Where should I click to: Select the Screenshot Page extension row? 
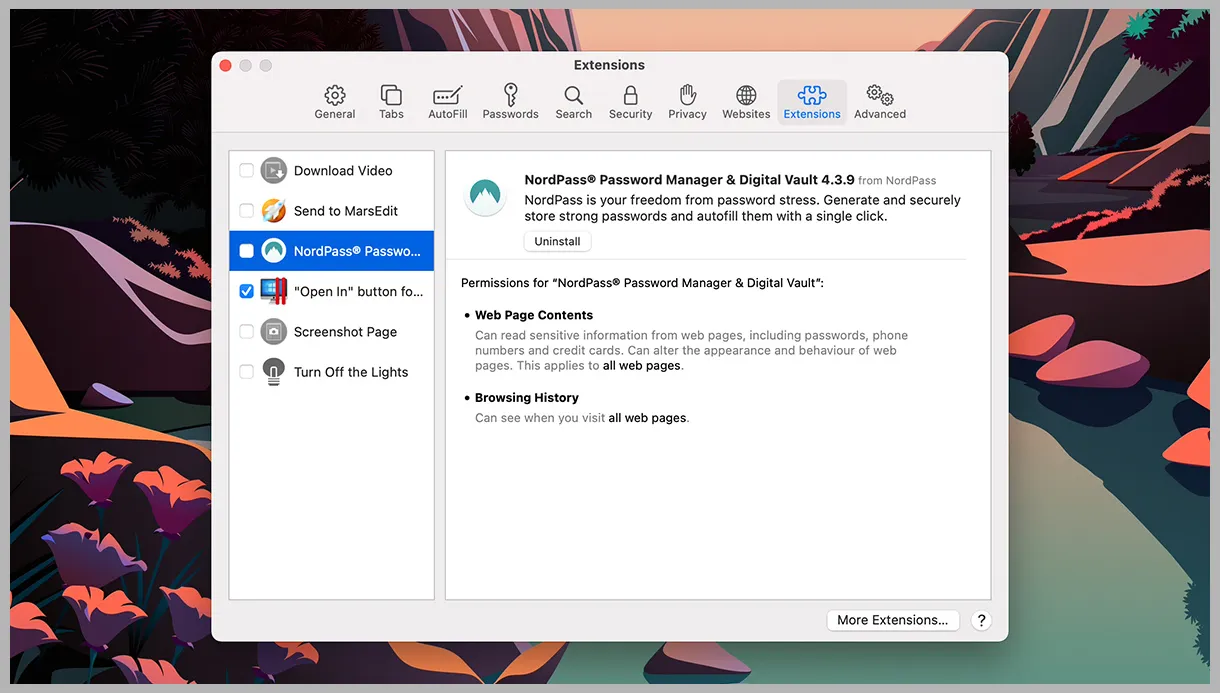pos(345,332)
